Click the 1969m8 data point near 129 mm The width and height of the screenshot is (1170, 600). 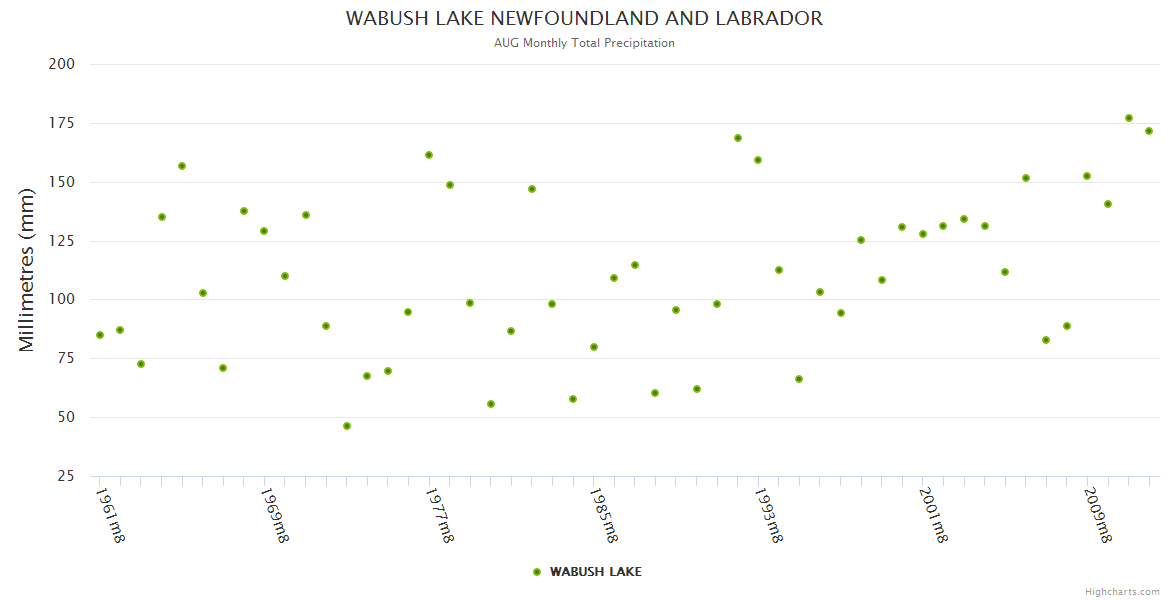pyautogui.click(x=264, y=231)
